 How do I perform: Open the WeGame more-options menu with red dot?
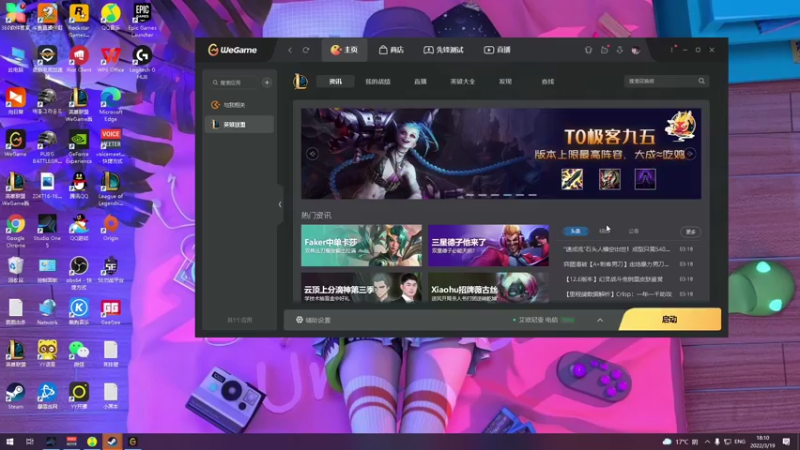pos(672,49)
